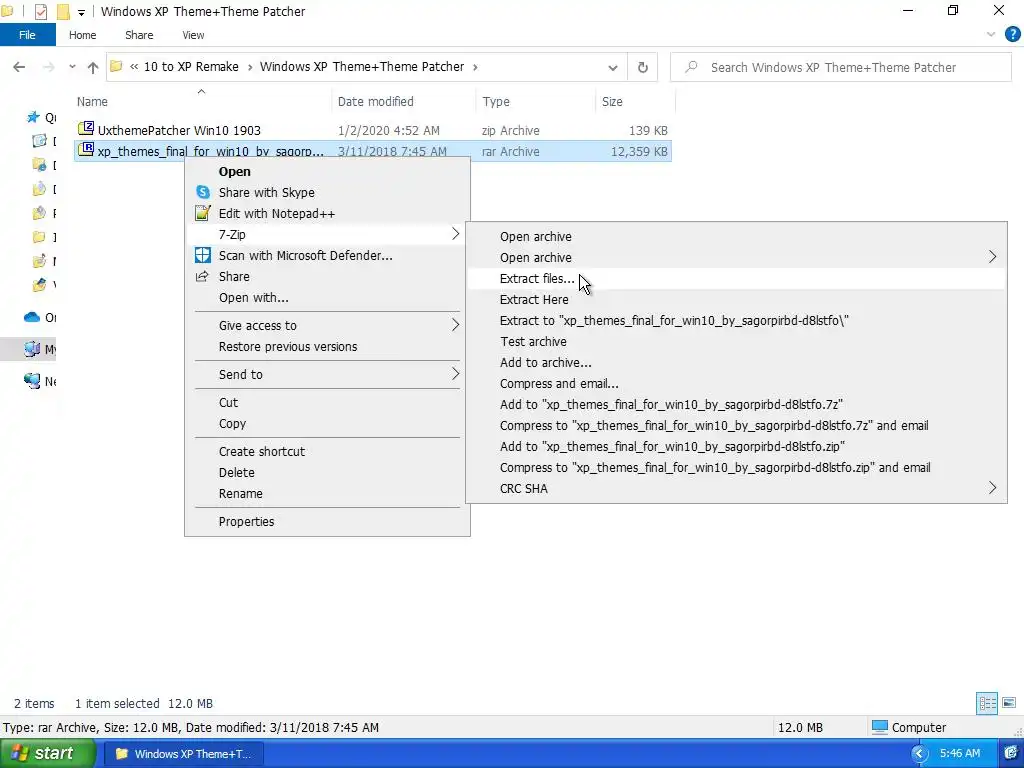
Task: Open OneDrive in navigation pane
Action: [40, 317]
